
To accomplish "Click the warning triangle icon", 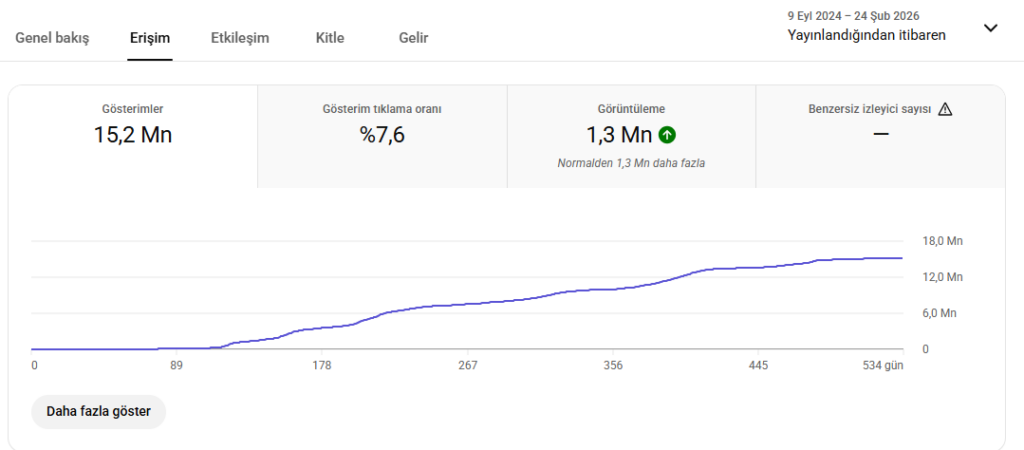I will (945, 109).
